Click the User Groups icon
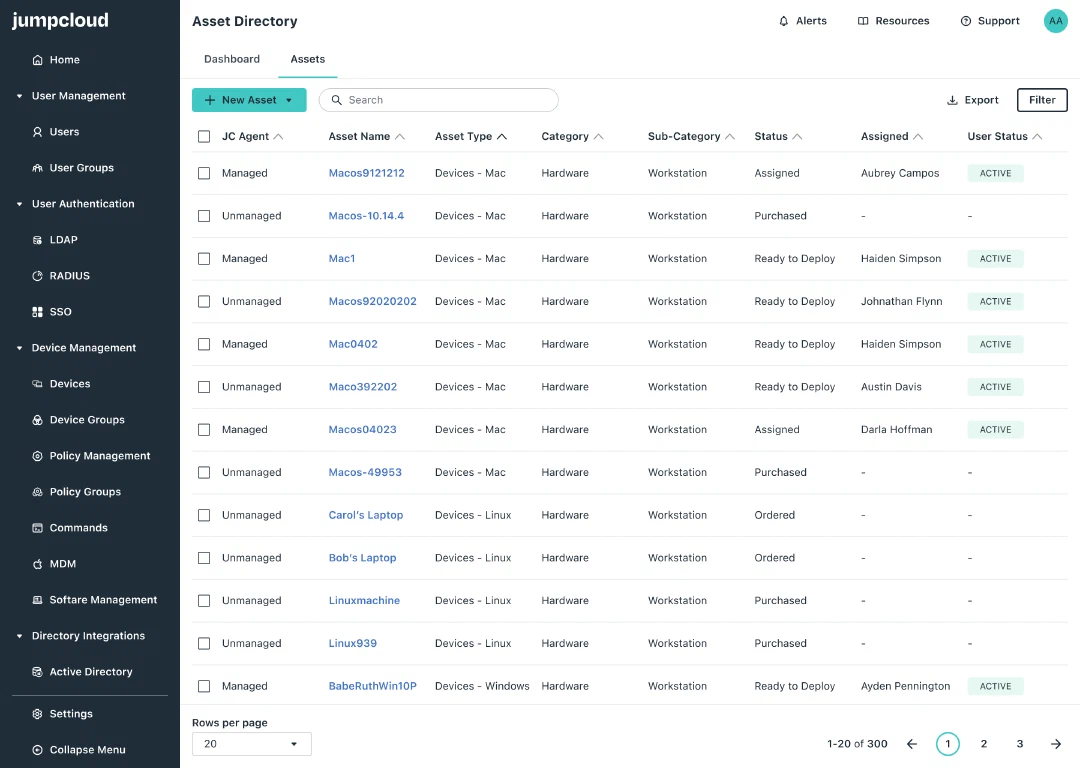The image size is (1080, 768). click(37, 168)
